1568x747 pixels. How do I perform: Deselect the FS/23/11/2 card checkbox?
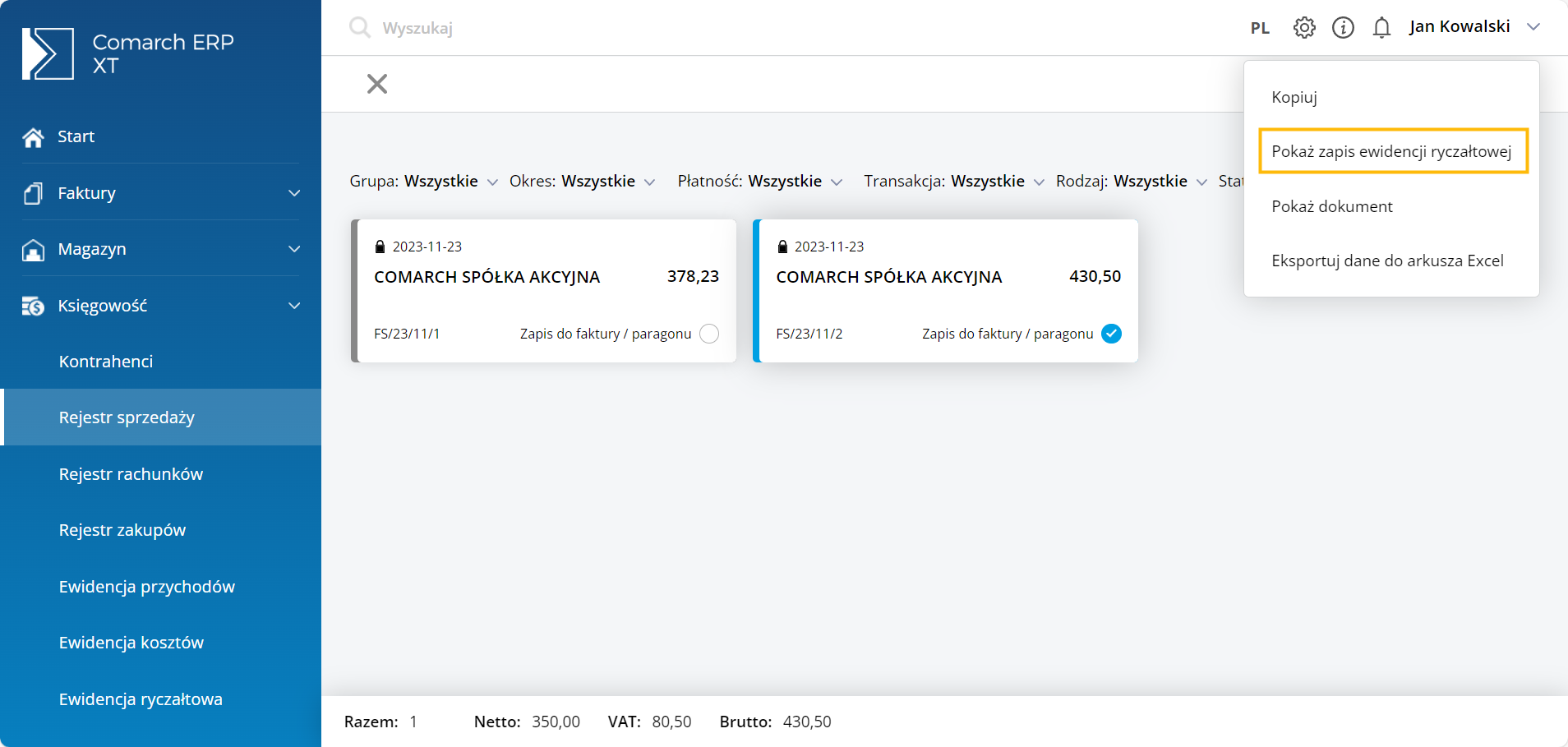click(x=1111, y=334)
